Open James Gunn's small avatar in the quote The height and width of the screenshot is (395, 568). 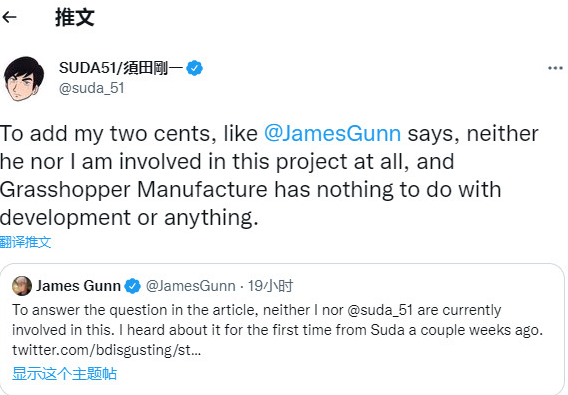point(22,286)
